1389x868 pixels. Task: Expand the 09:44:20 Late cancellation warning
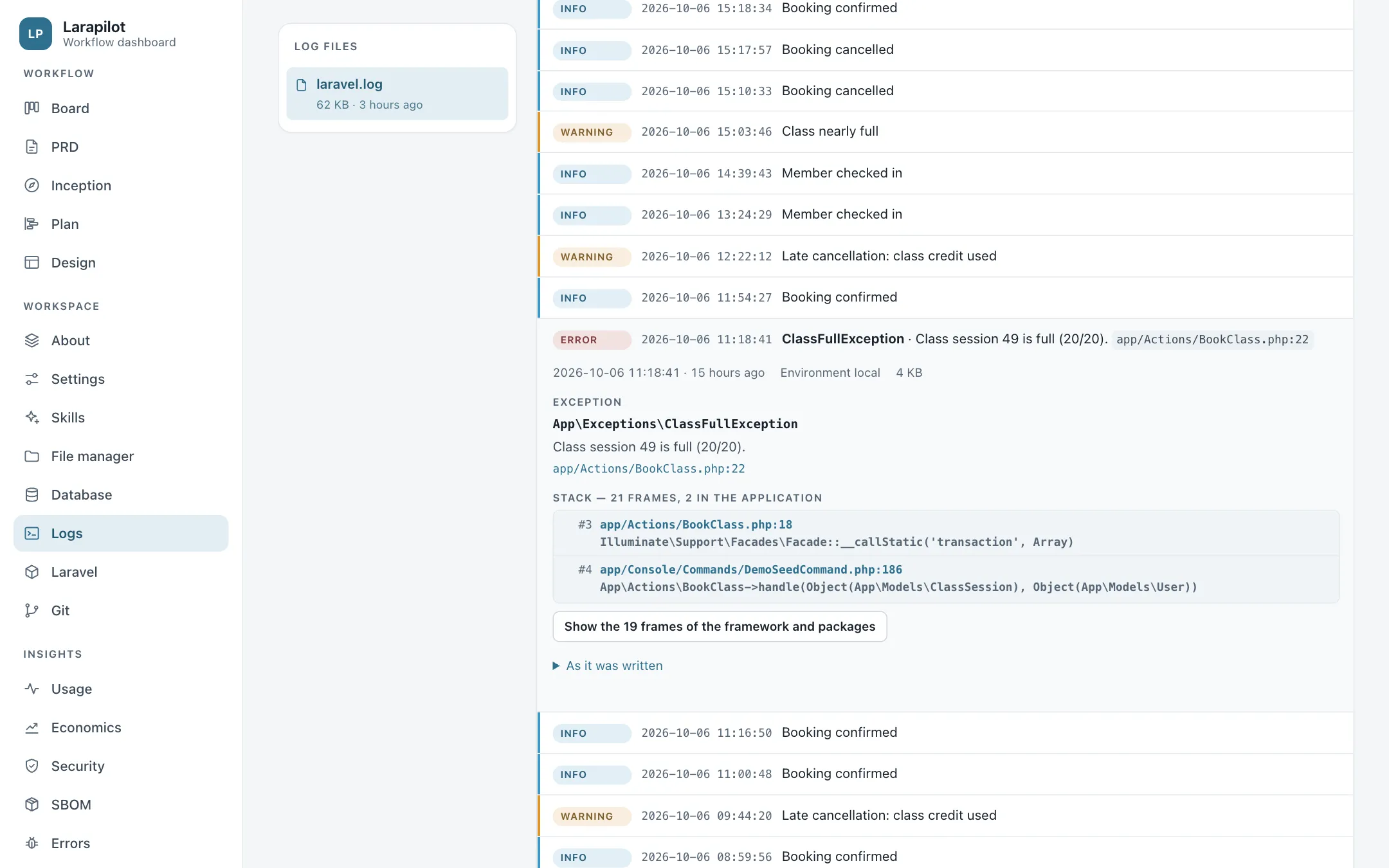pyautogui.click(x=945, y=815)
